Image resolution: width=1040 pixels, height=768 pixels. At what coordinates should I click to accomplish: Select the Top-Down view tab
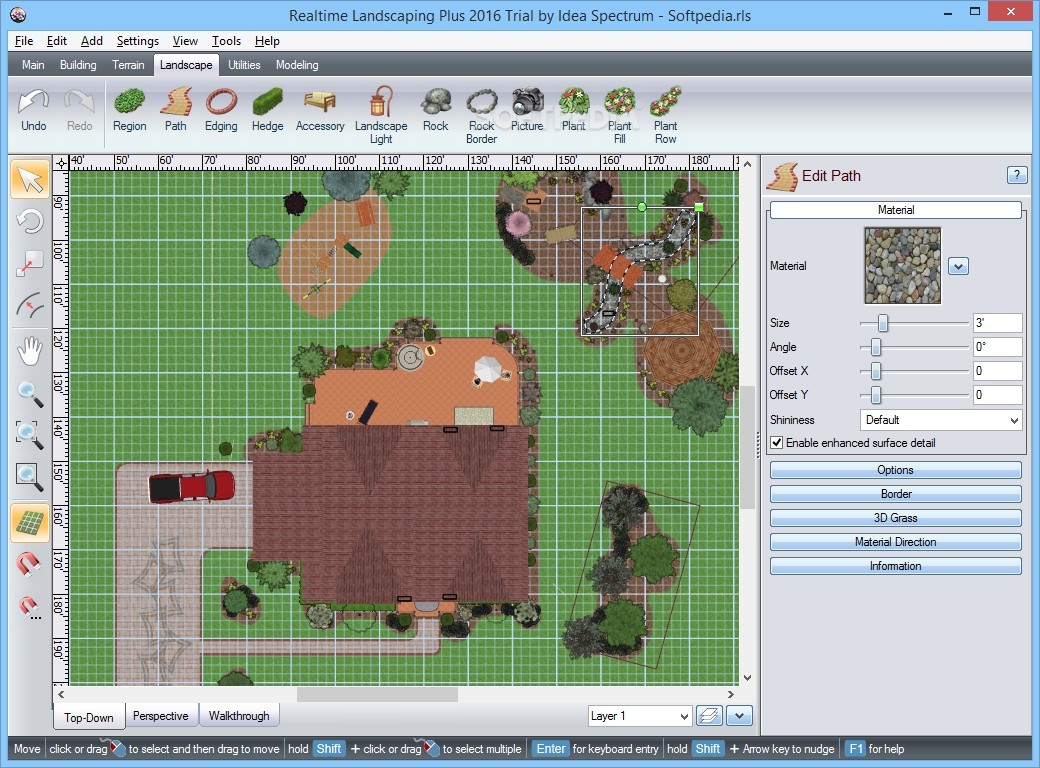point(89,717)
